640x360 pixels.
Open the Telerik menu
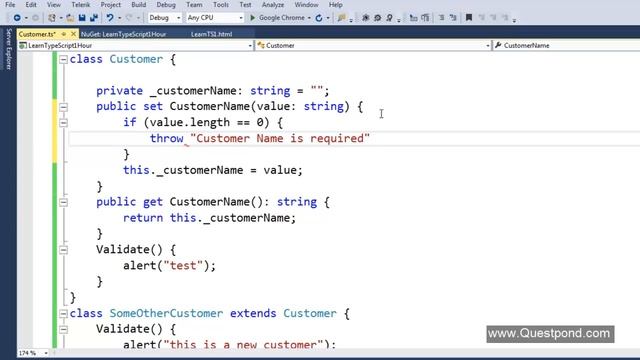point(81,5)
